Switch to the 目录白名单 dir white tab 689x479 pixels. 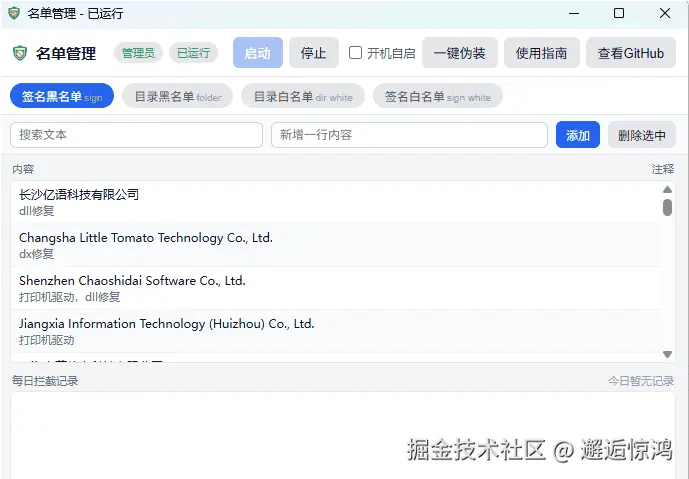[x=303, y=96]
